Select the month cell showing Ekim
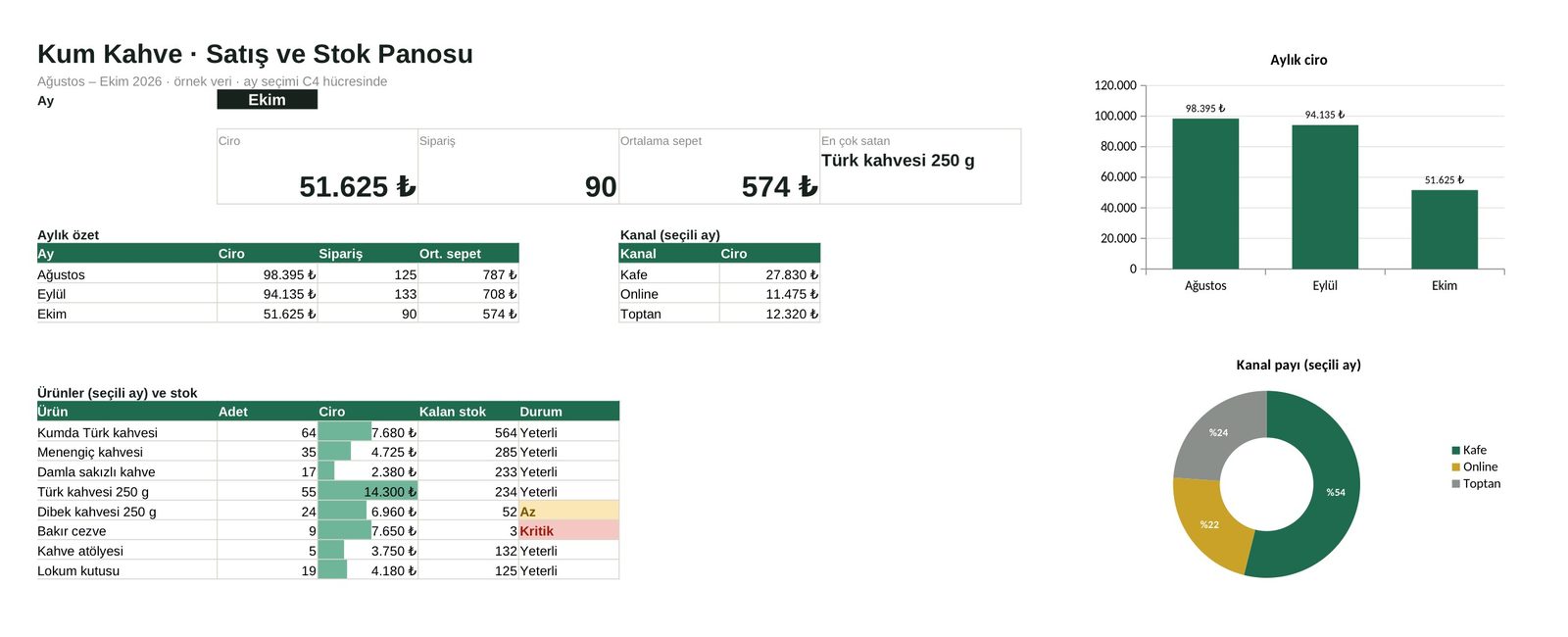 (x=268, y=100)
